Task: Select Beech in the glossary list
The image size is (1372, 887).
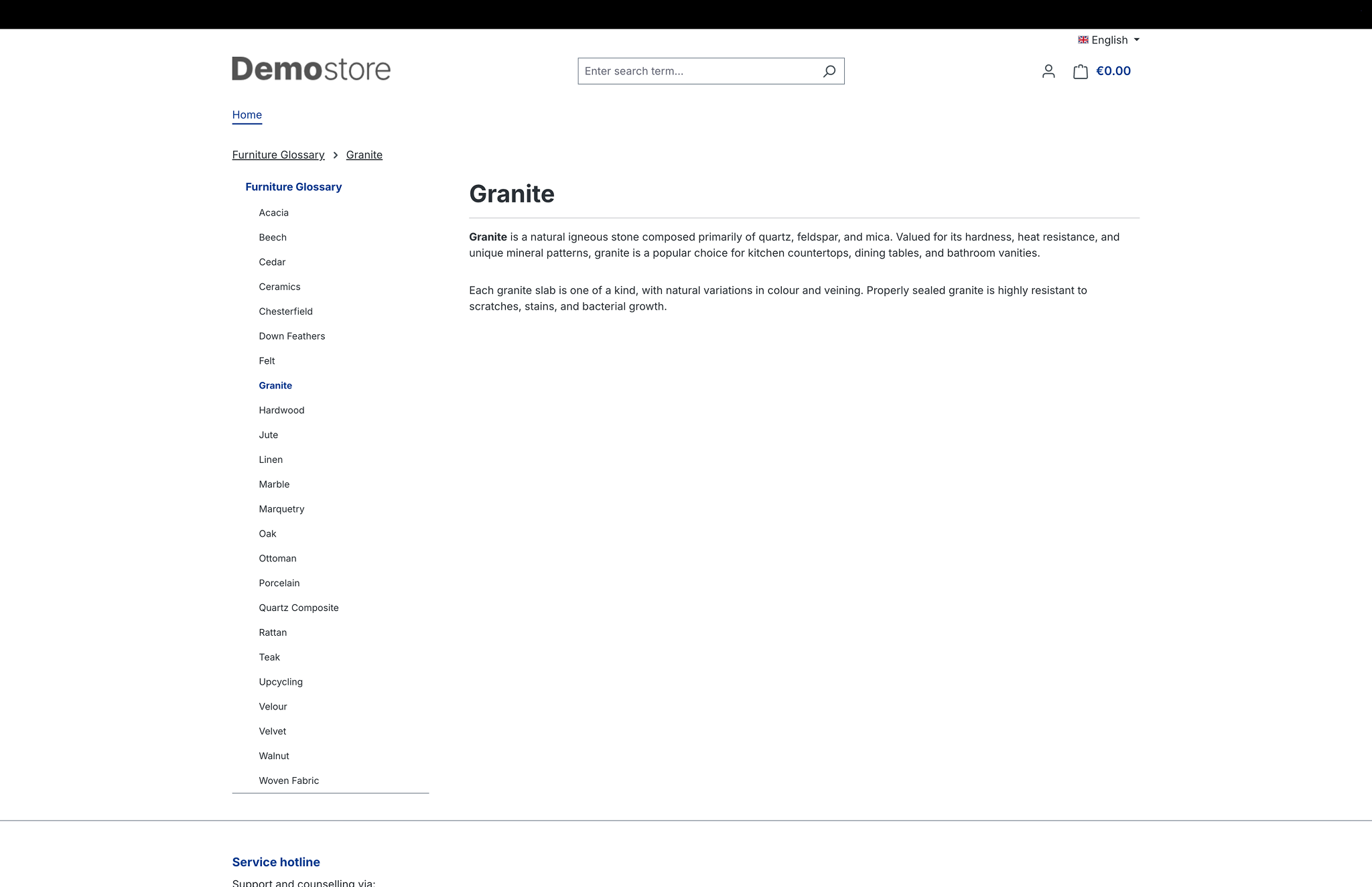Action: pyautogui.click(x=273, y=237)
